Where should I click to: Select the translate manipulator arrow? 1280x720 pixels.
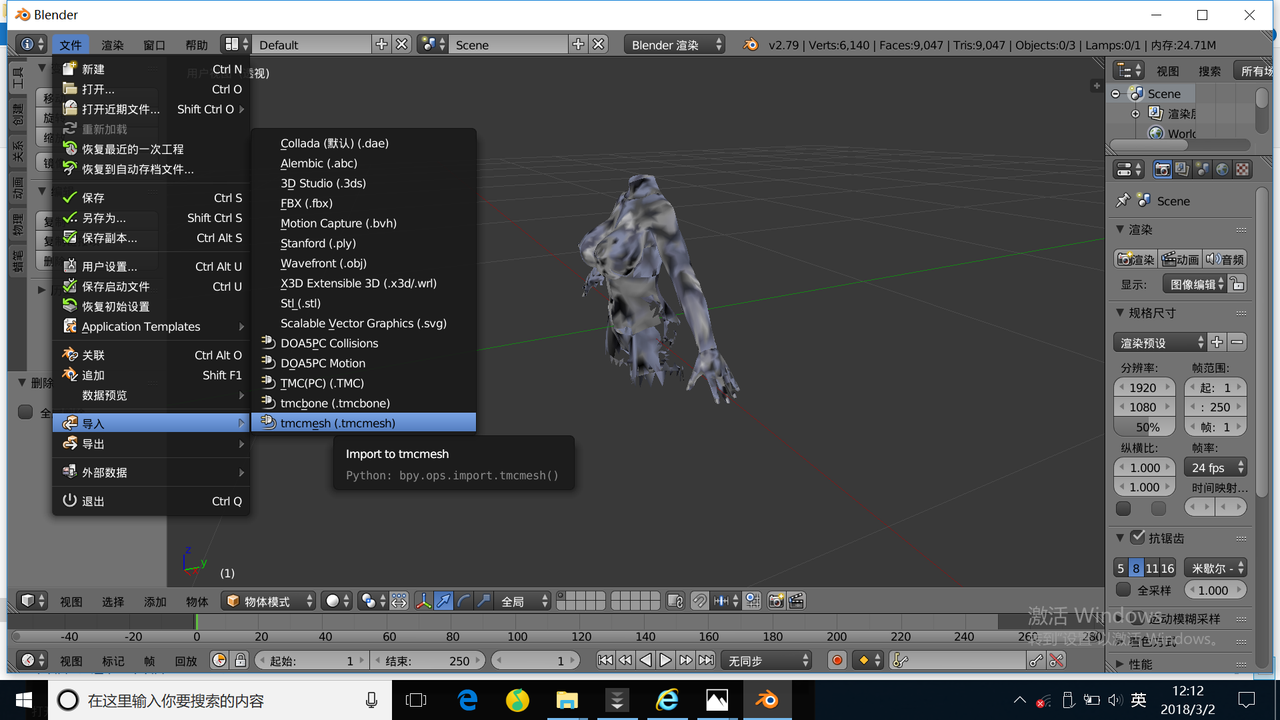444,601
